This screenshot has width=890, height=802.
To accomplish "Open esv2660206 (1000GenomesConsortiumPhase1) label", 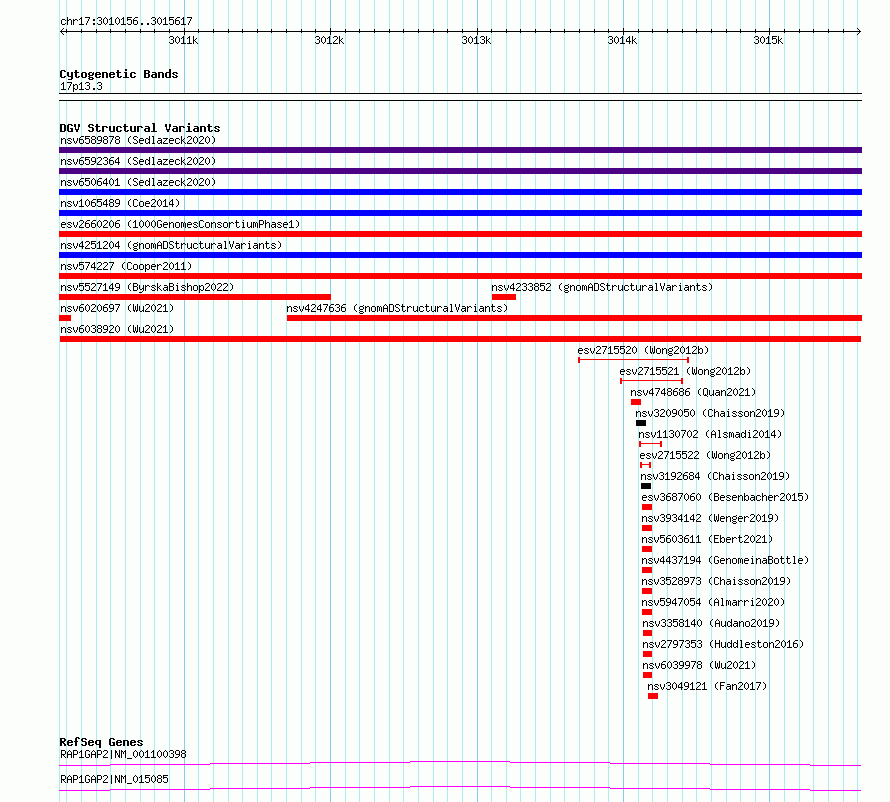I will (x=180, y=224).
